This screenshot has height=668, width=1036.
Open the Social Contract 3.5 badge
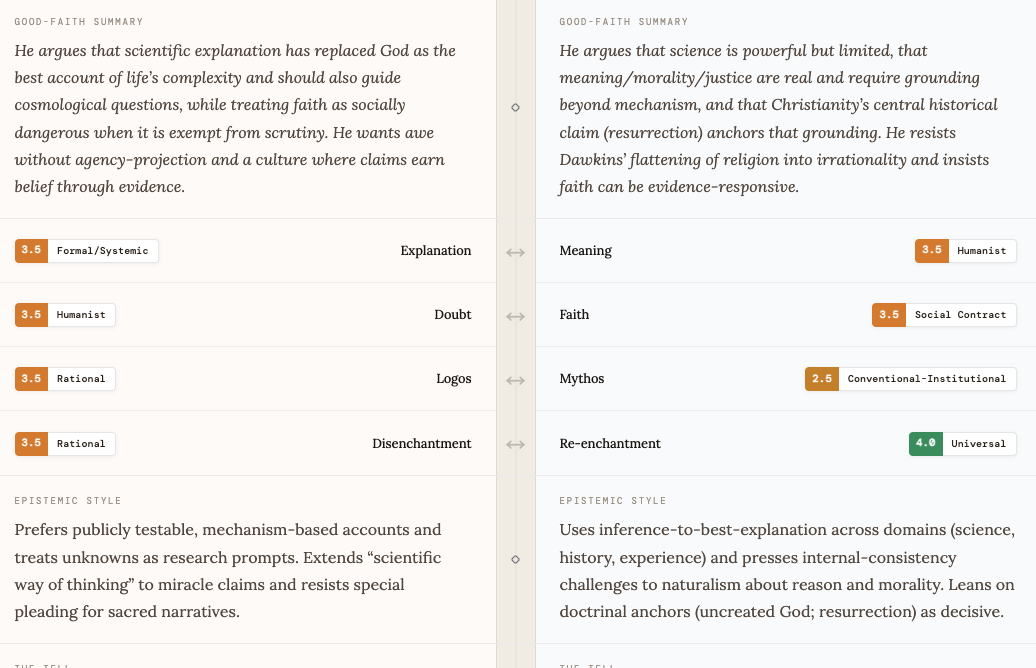tap(944, 315)
